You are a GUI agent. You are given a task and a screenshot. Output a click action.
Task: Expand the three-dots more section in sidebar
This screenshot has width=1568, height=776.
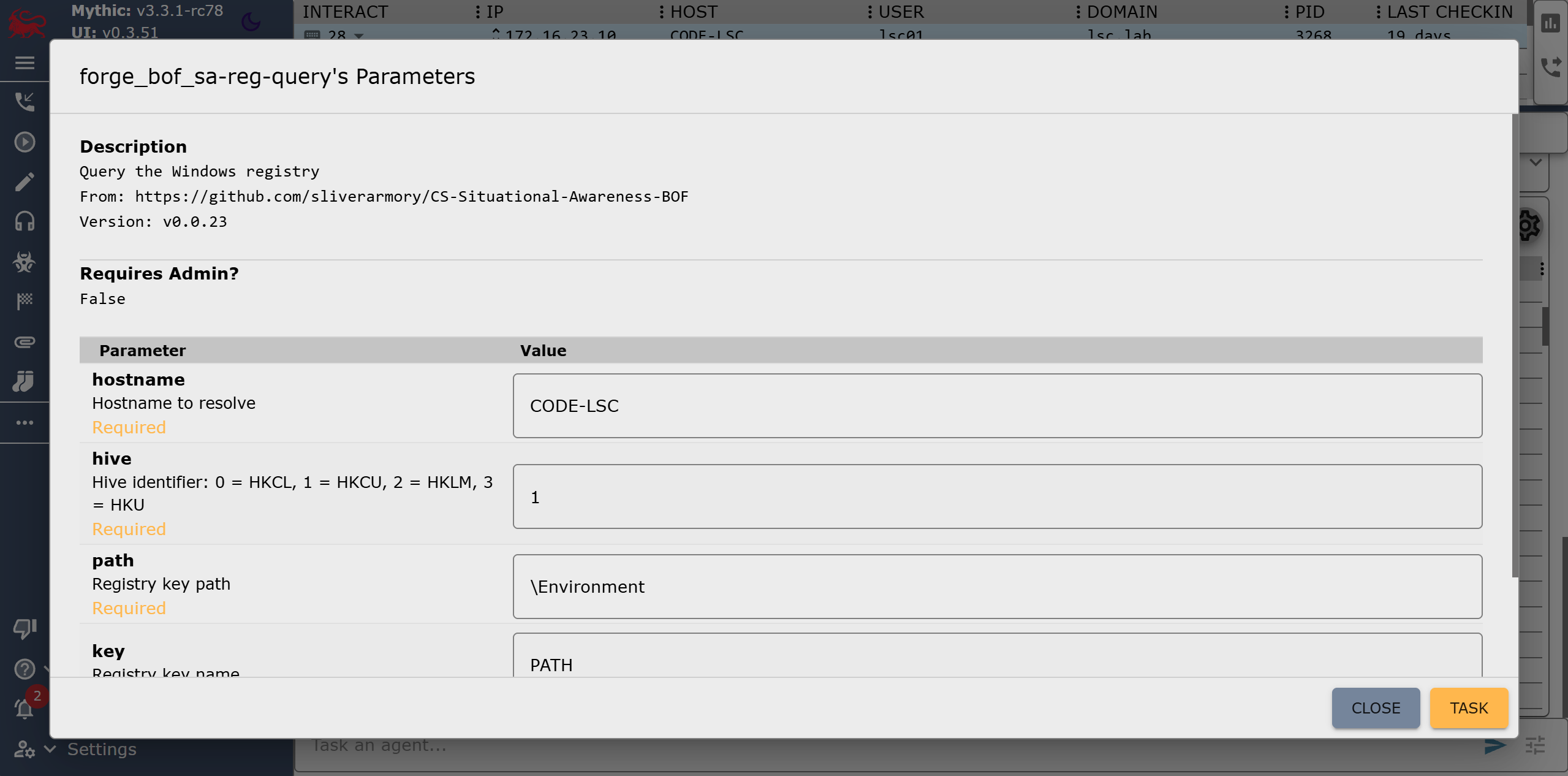pyautogui.click(x=25, y=422)
